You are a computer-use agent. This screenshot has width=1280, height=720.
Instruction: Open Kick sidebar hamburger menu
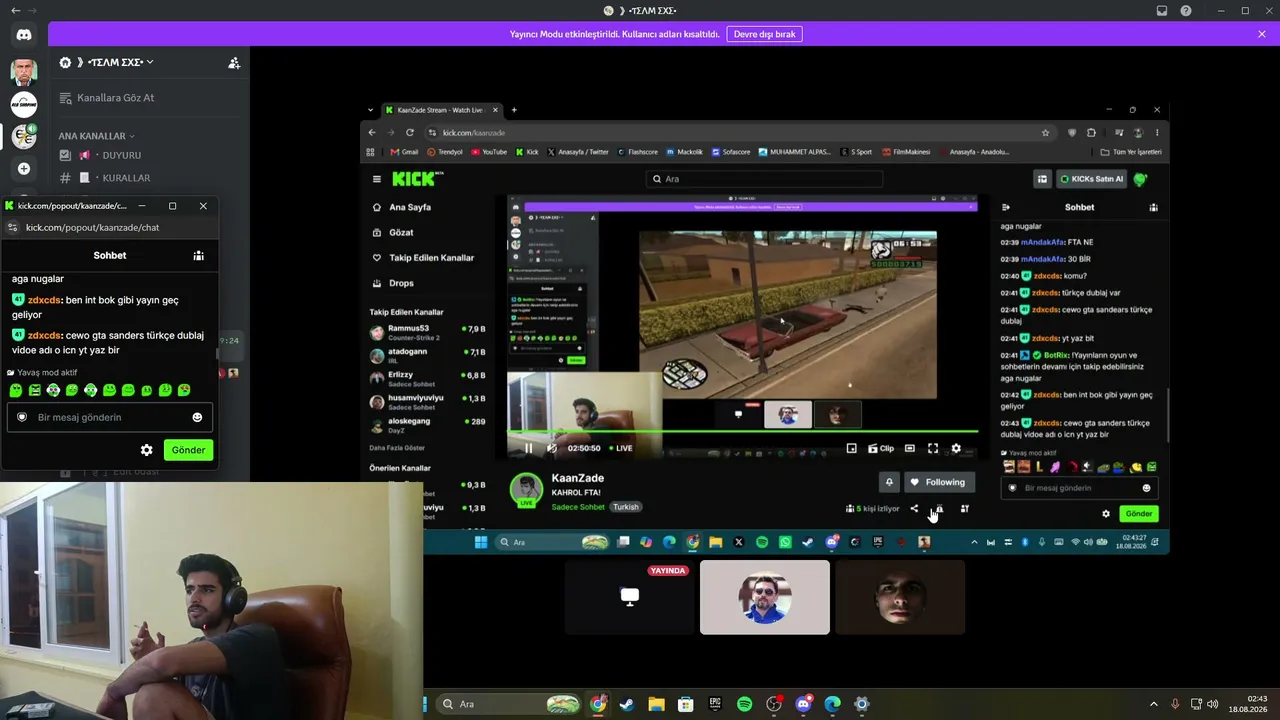click(x=377, y=179)
